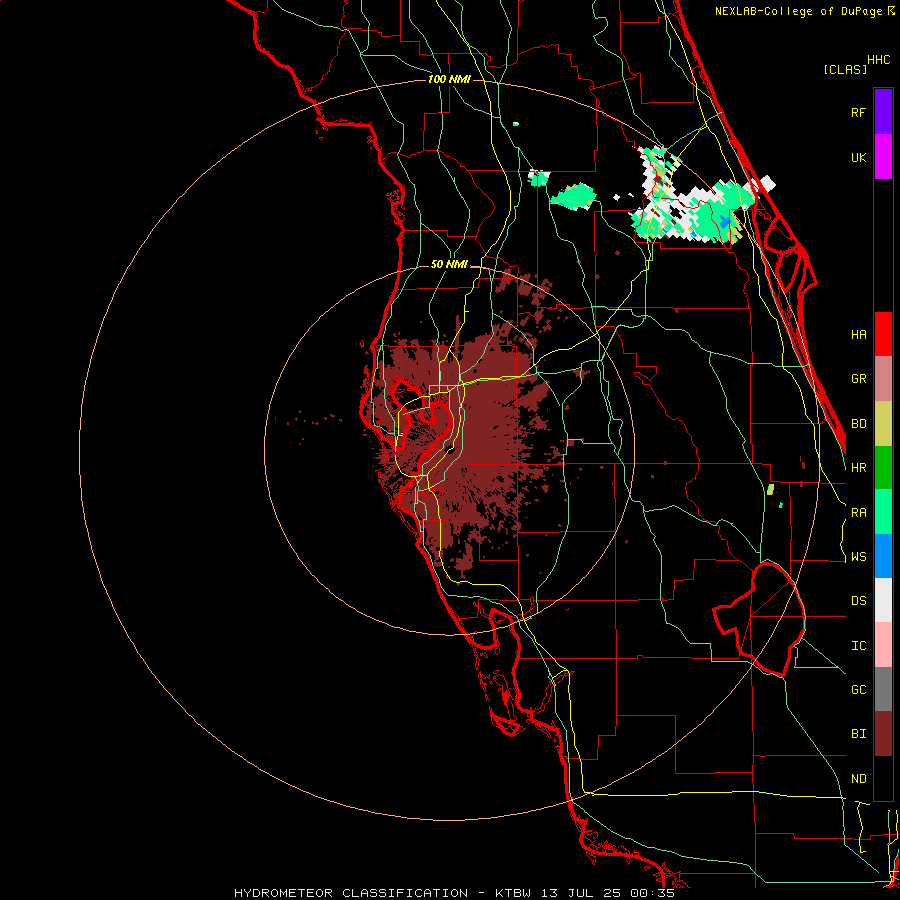Click the GC legend label

pyautogui.click(x=858, y=690)
